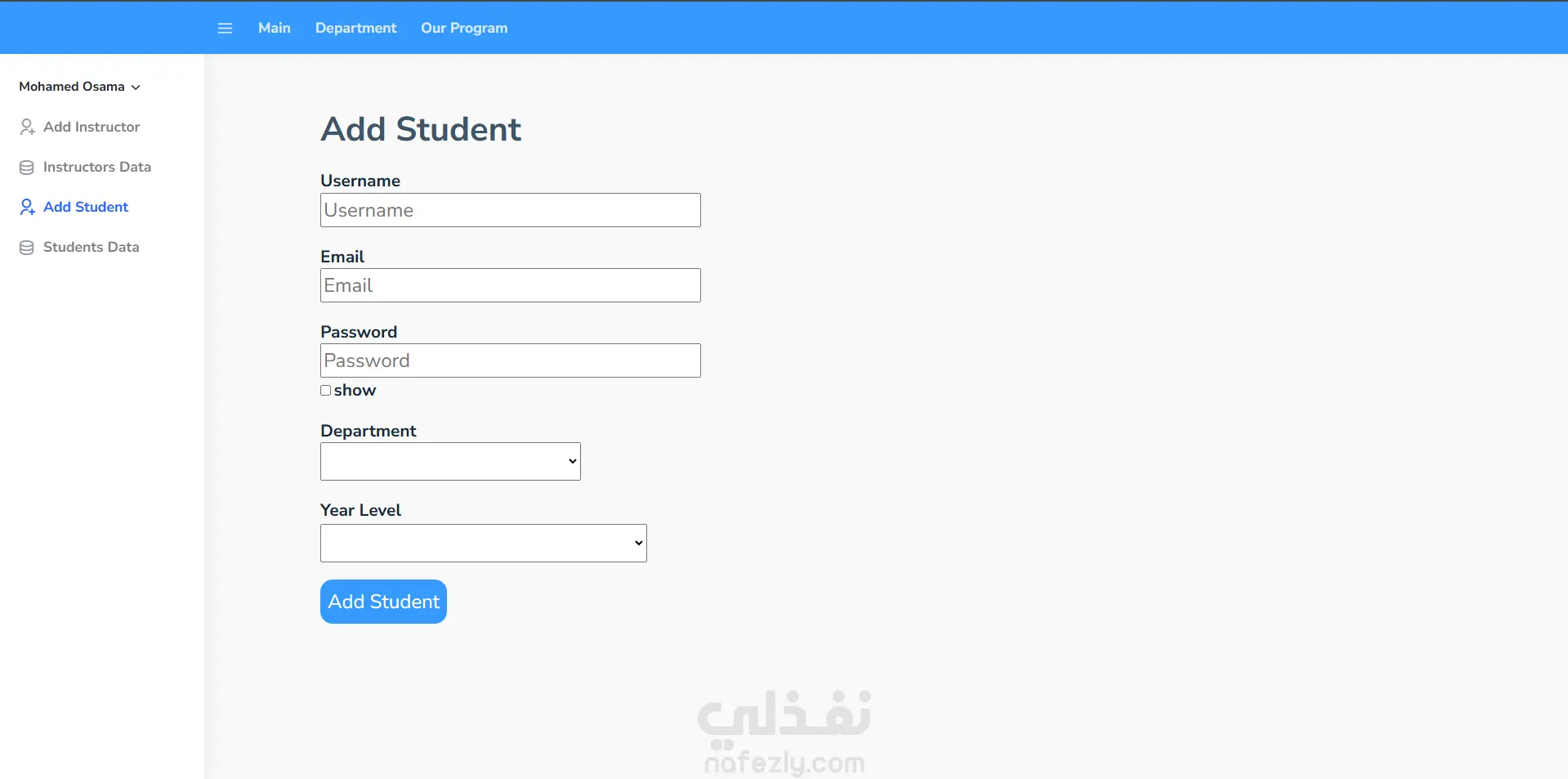Open the Students Data sidebar link
Image resolution: width=1568 pixels, height=779 pixels.
91,247
